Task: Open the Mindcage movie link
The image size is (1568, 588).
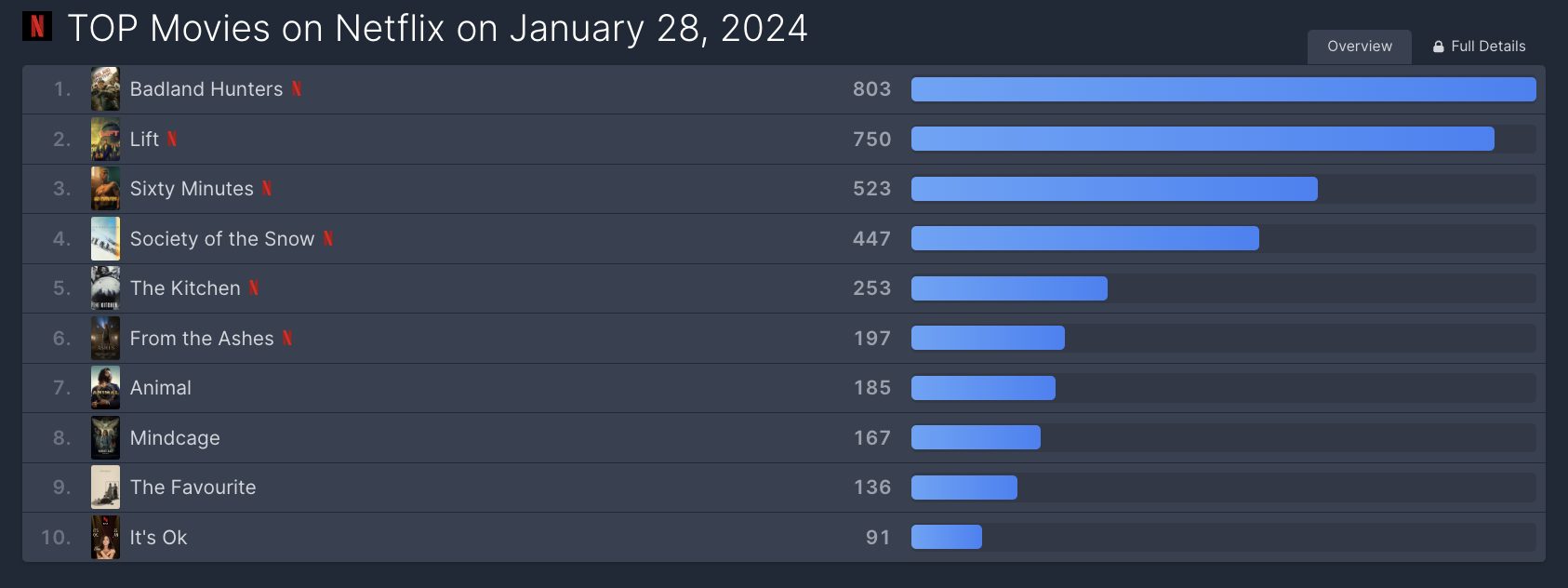Action: (175, 437)
